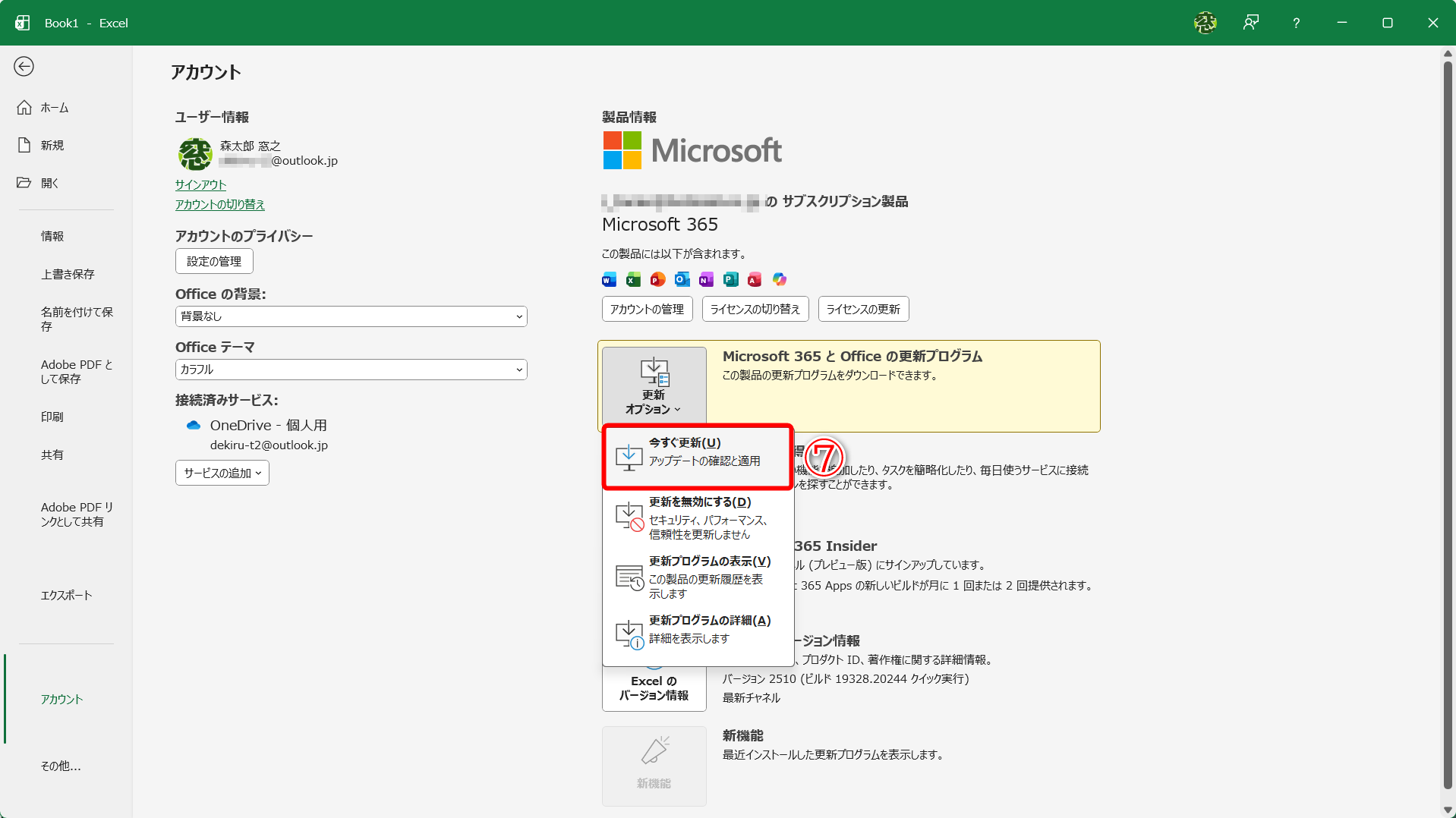Expand the サービスの追加 dropdown
Screen dimensions: 1456x818
pyautogui.click(x=222, y=472)
